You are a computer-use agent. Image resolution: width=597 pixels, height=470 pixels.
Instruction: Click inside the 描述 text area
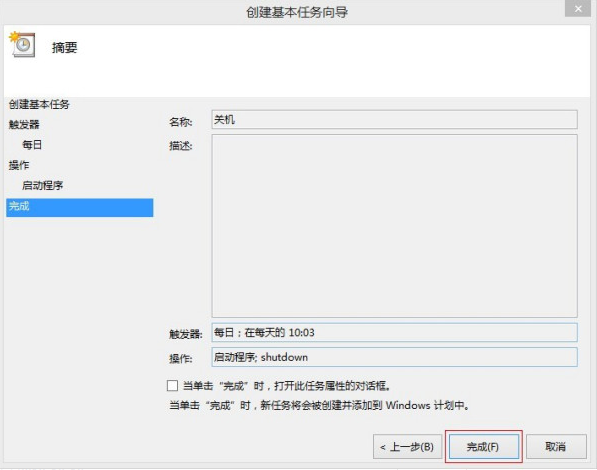pyautogui.click(x=394, y=226)
